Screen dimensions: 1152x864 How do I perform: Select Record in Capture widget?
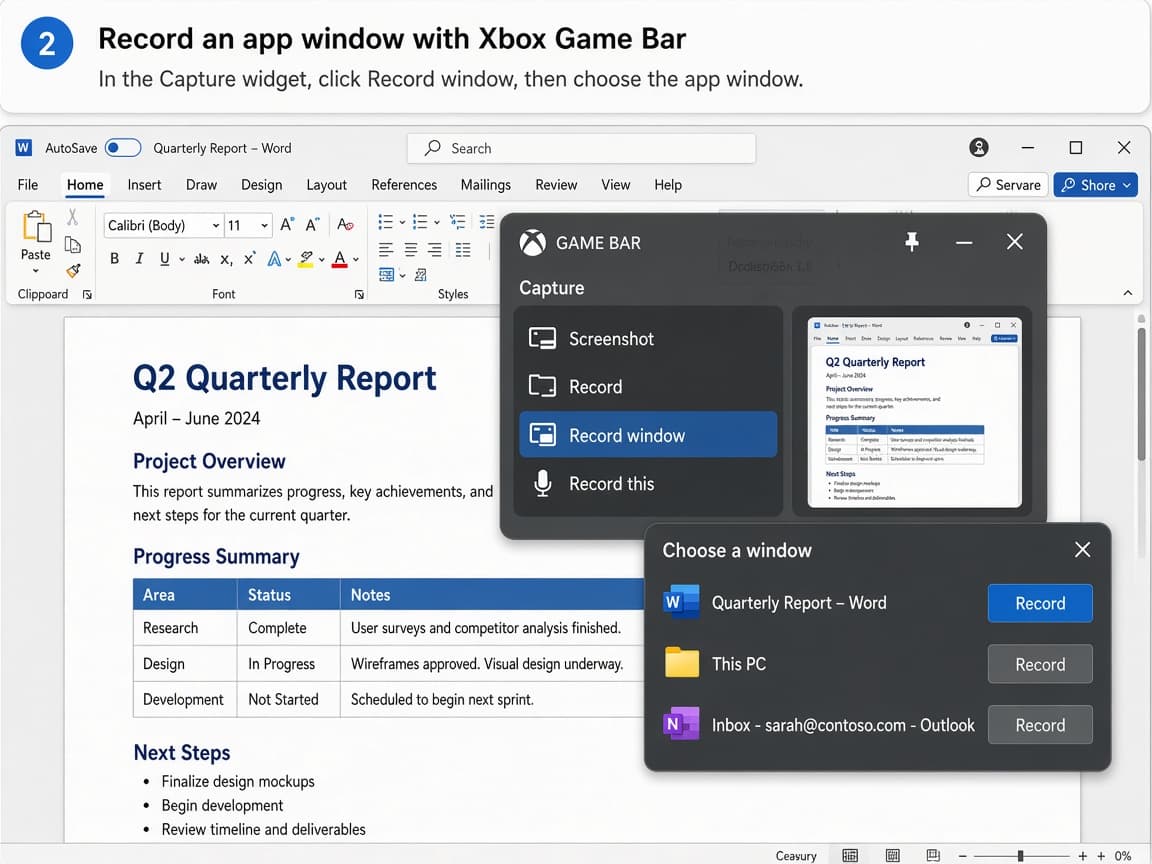(648, 386)
